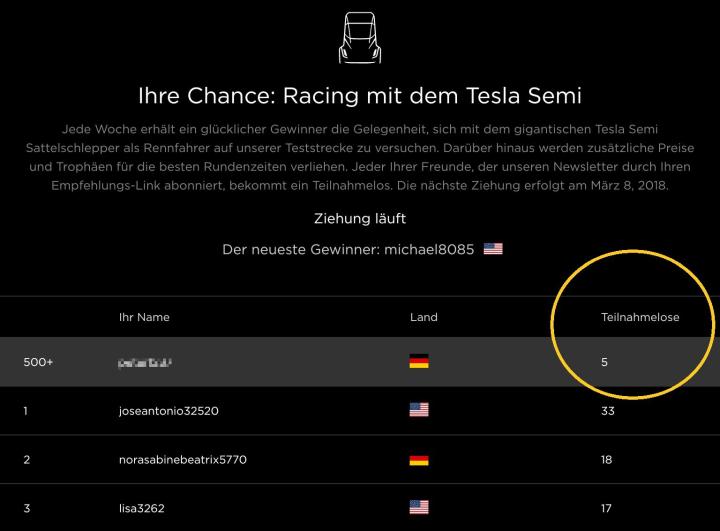Click the US flag beside michael8085
The image size is (720, 531).
(x=493, y=249)
